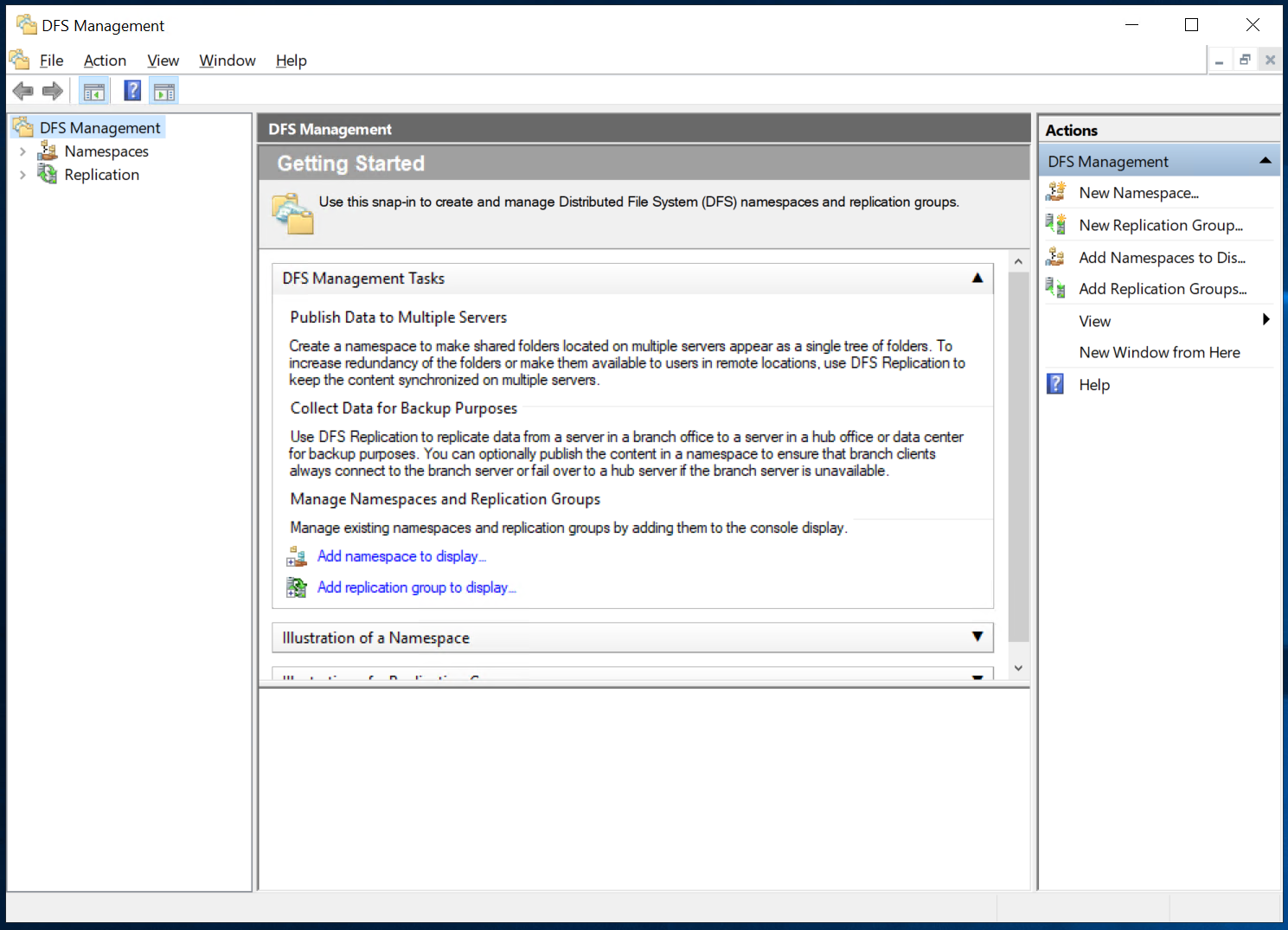This screenshot has height=930, width=1288.
Task: Click the blue Help toolbar icon
Action: coord(132,91)
